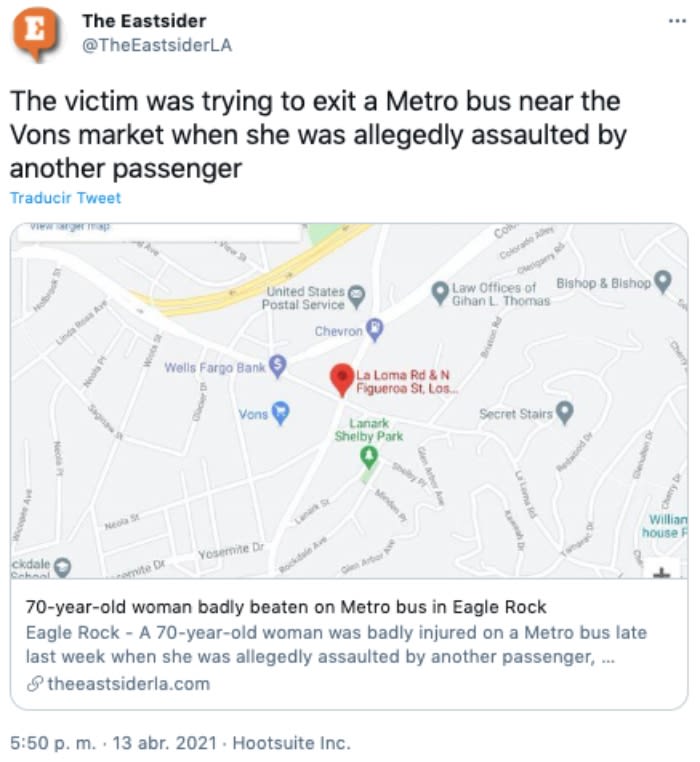Screen dimensions: 700x762
Task: Click the Lanark Shelby Park green marker
Action: 369,456
